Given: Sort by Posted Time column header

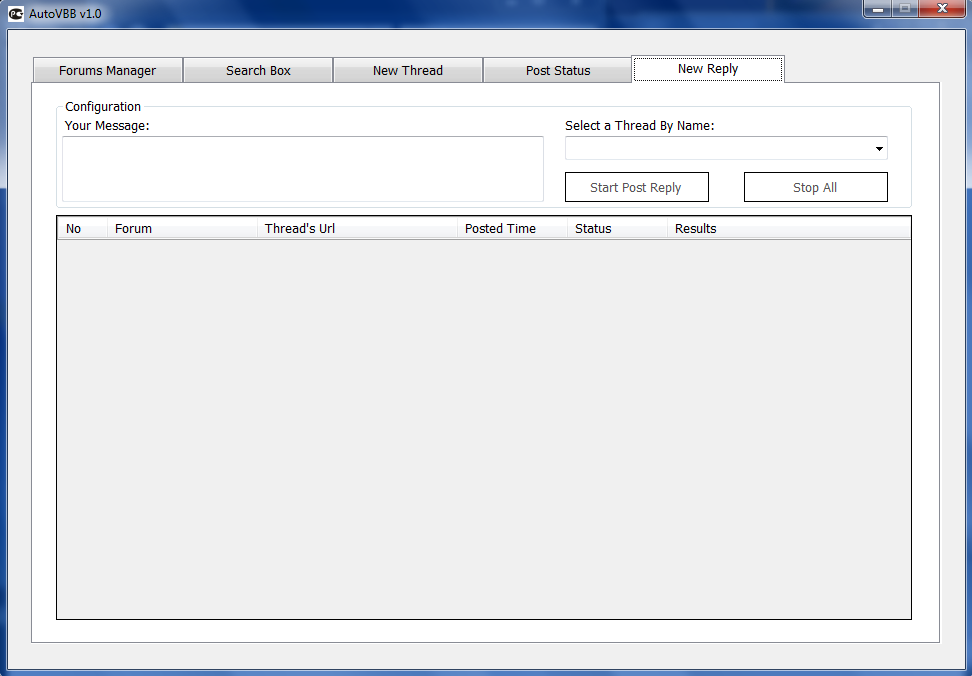Looking at the screenshot, I should pos(513,228).
